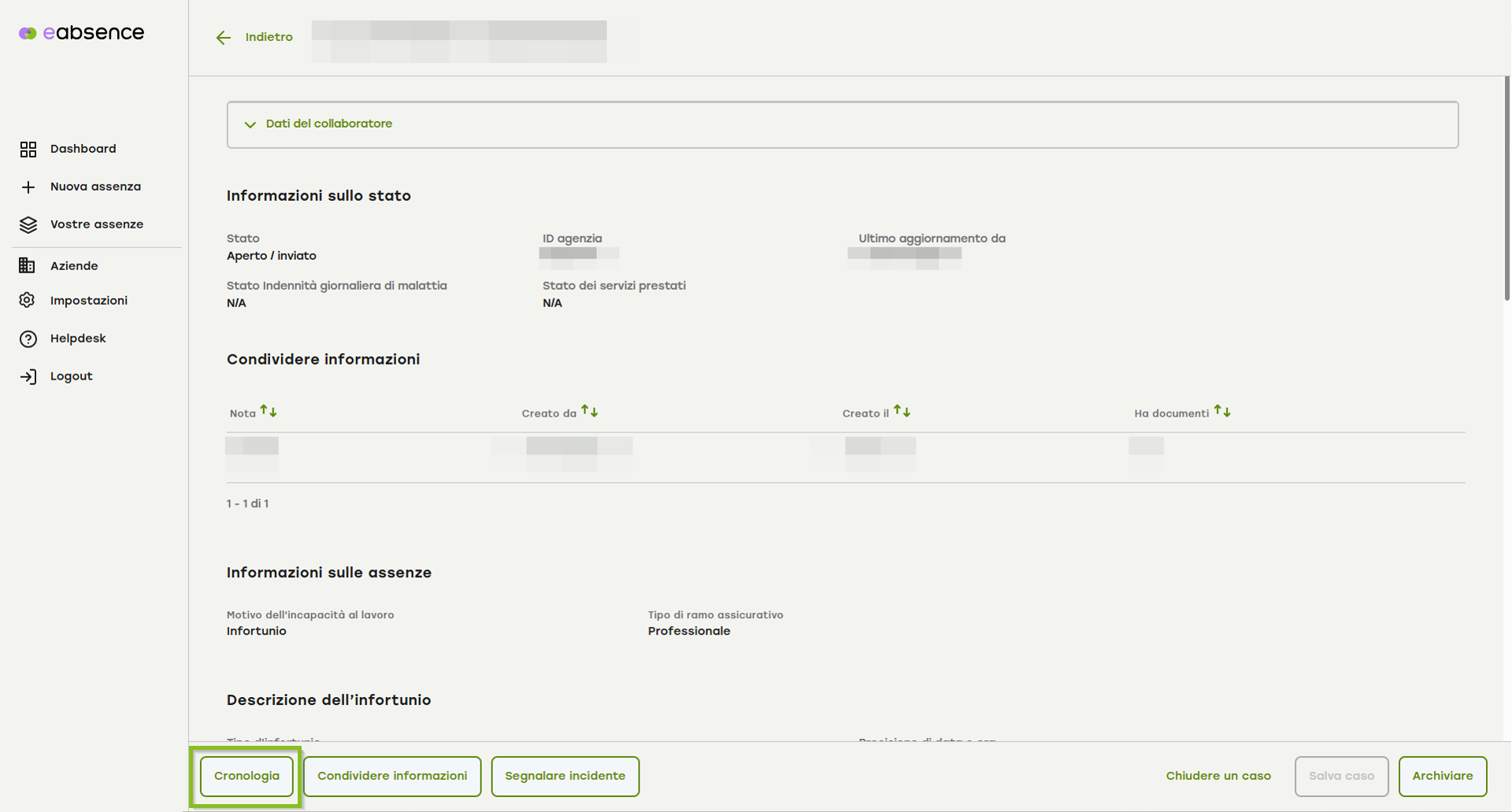Open the Cronologia history view
This screenshot has width=1512, height=812.
[246, 777]
